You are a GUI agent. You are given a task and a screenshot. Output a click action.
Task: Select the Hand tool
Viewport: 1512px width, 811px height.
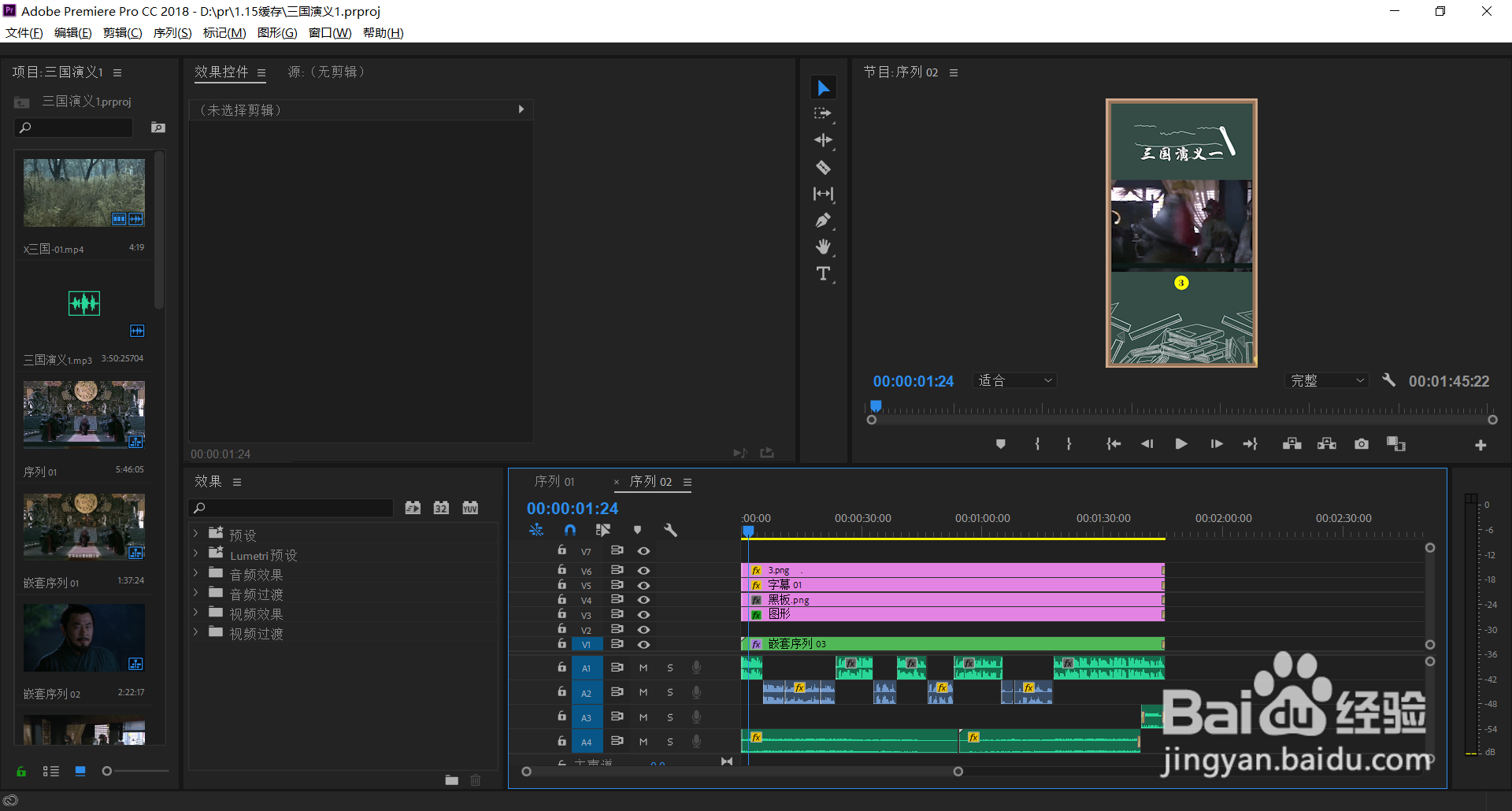point(823,247)
